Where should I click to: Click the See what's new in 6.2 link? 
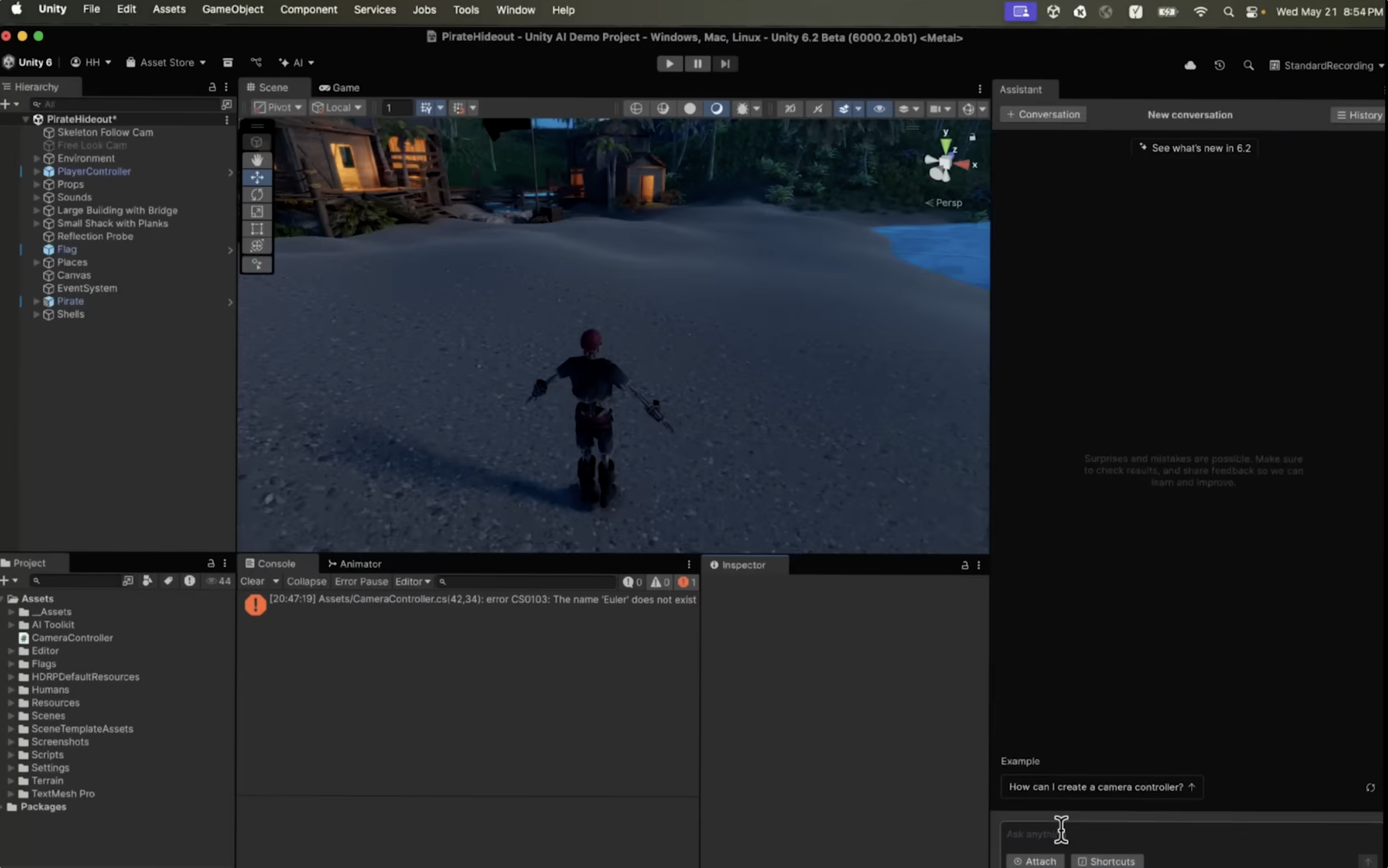(x=1195, y=147)
